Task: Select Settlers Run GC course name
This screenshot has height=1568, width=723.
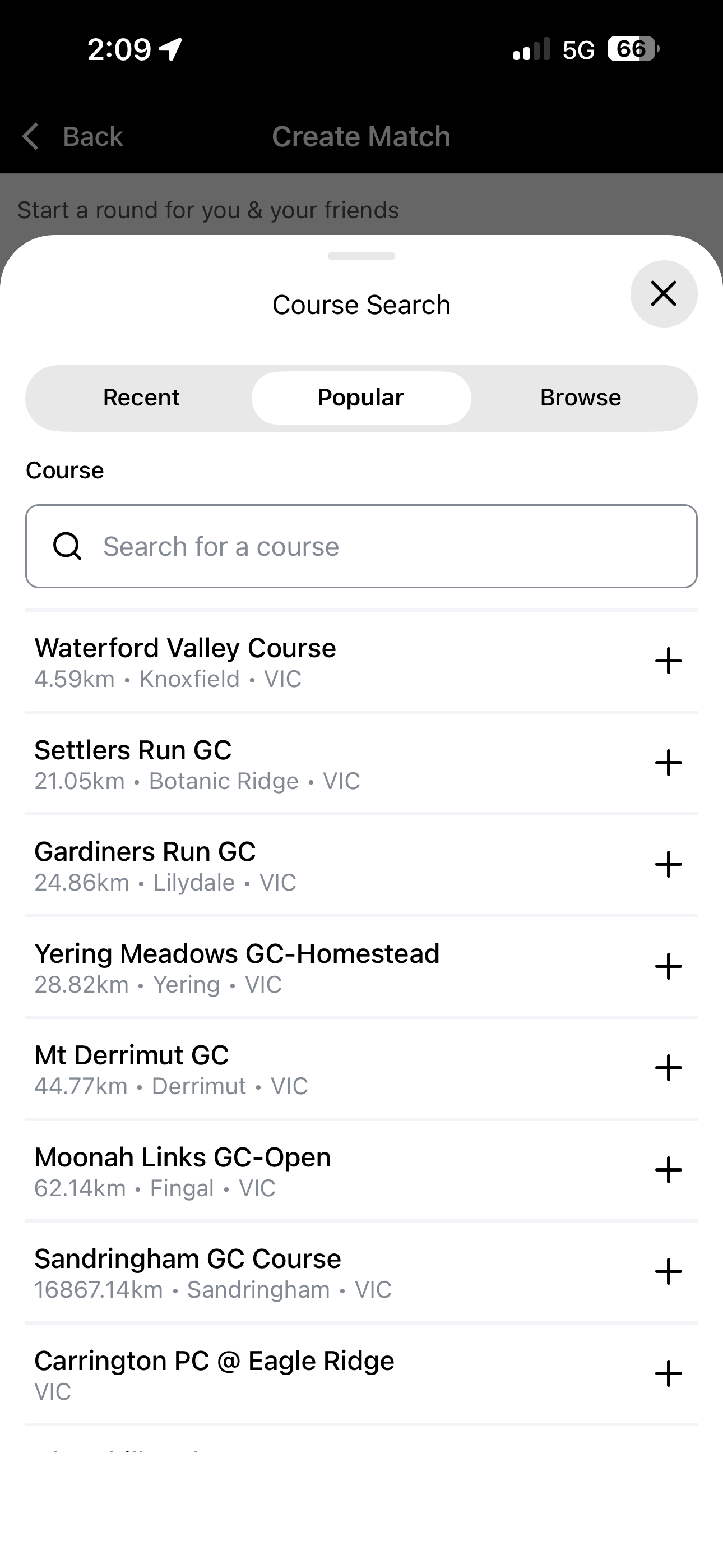Action: click(133, 750)
